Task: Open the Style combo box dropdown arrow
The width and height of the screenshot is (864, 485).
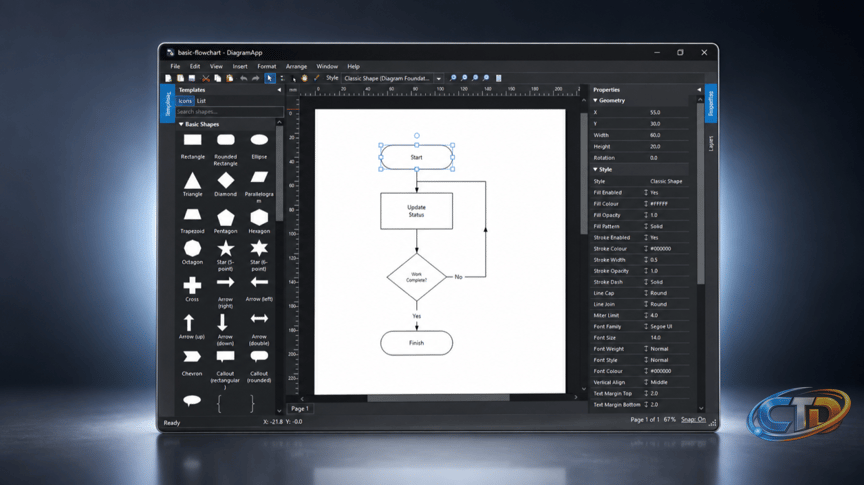Action: 439,78
